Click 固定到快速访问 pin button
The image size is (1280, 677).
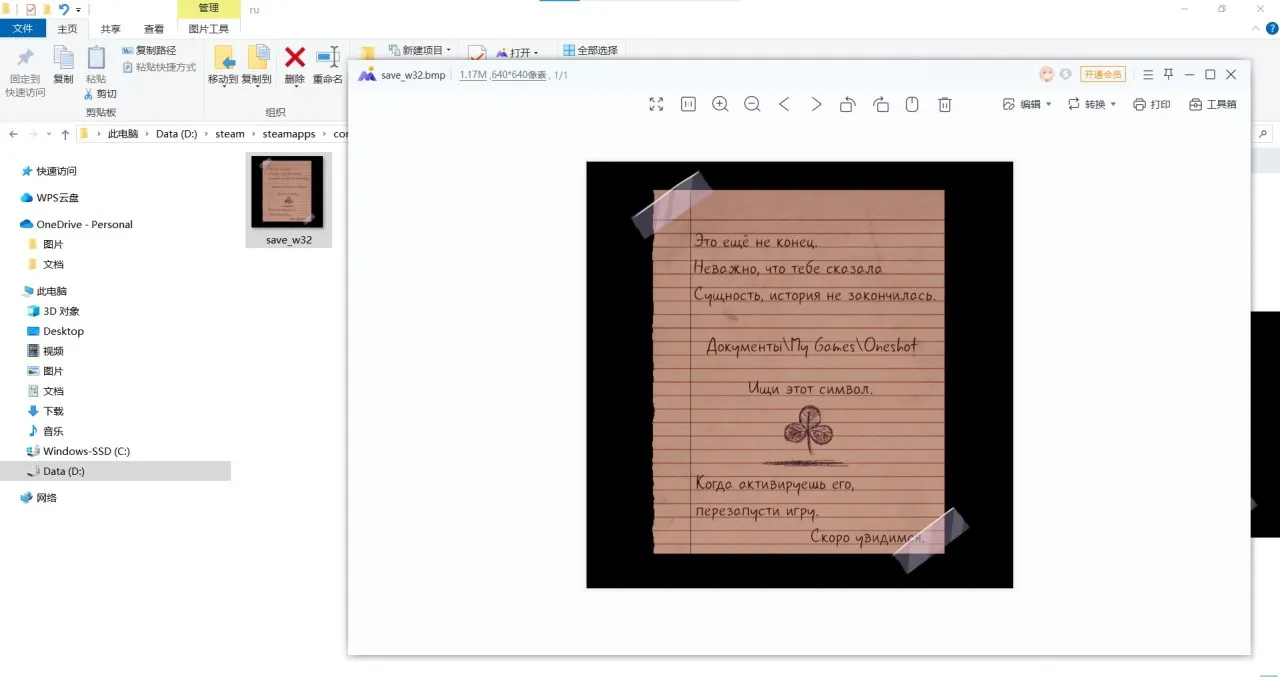click(25, 70)
